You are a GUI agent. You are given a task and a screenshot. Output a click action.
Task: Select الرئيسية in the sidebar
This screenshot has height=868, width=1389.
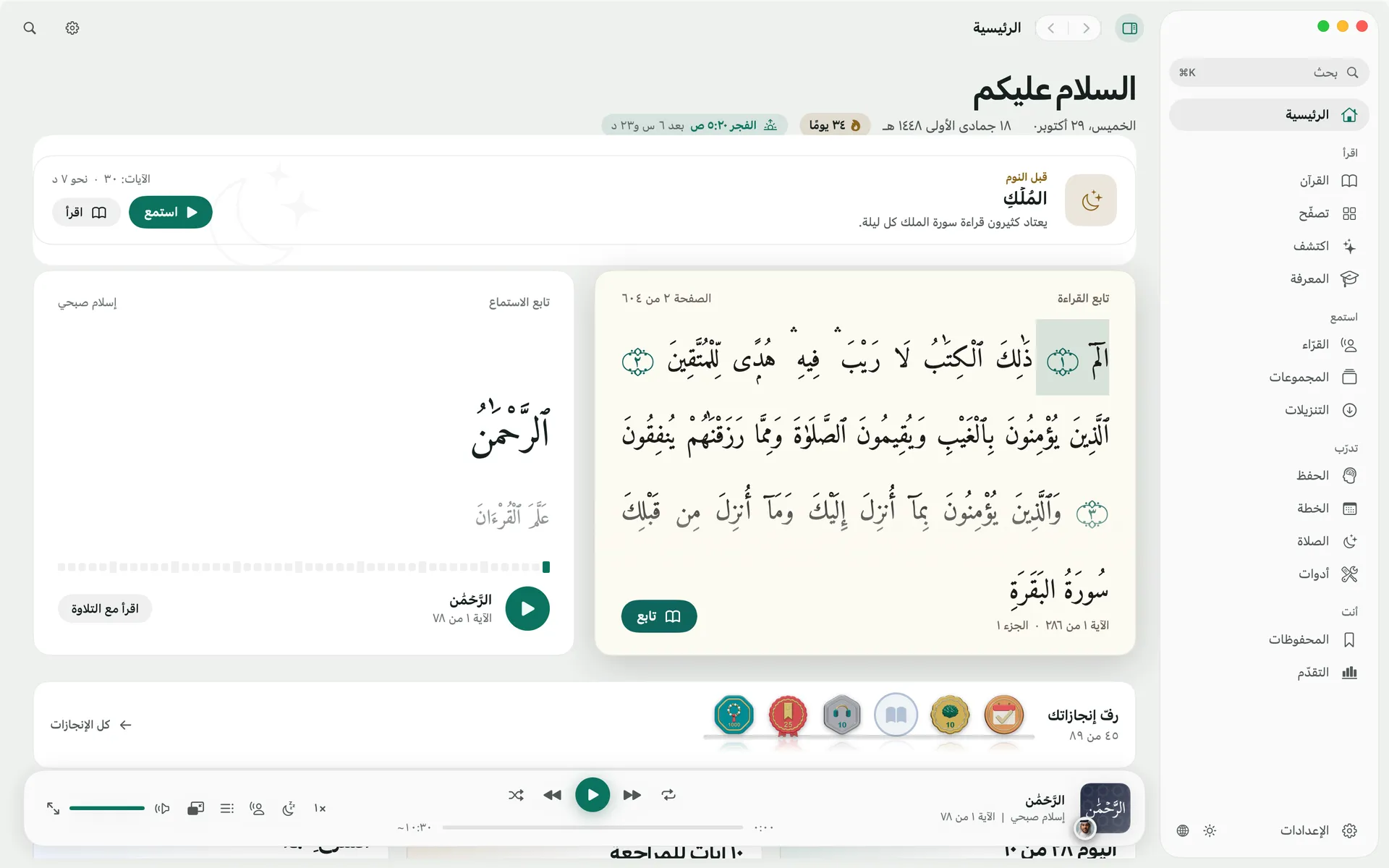click(x=1269, y=115)
